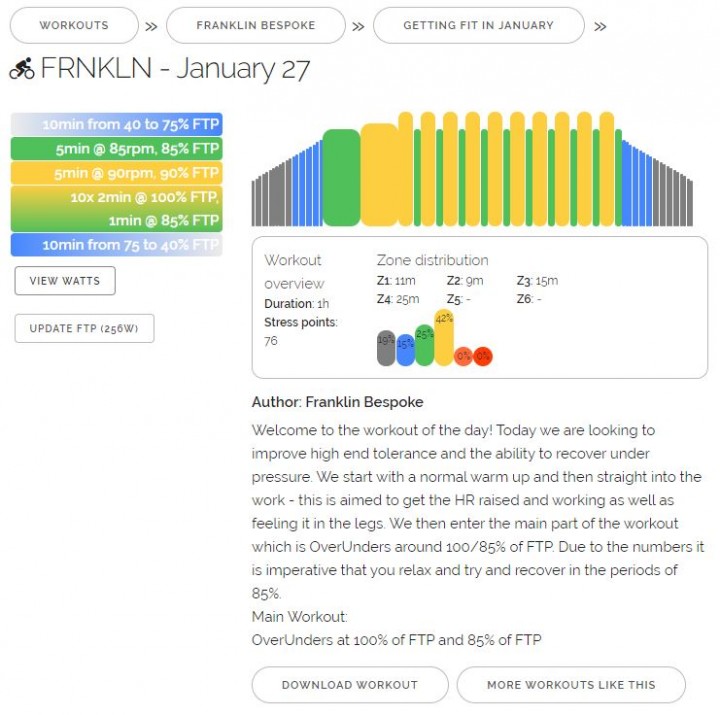The width and height of the screenshot is (720, 715).
Task: Select the green 5min @ 85rpm step
Action: click(x=117, y=149)
